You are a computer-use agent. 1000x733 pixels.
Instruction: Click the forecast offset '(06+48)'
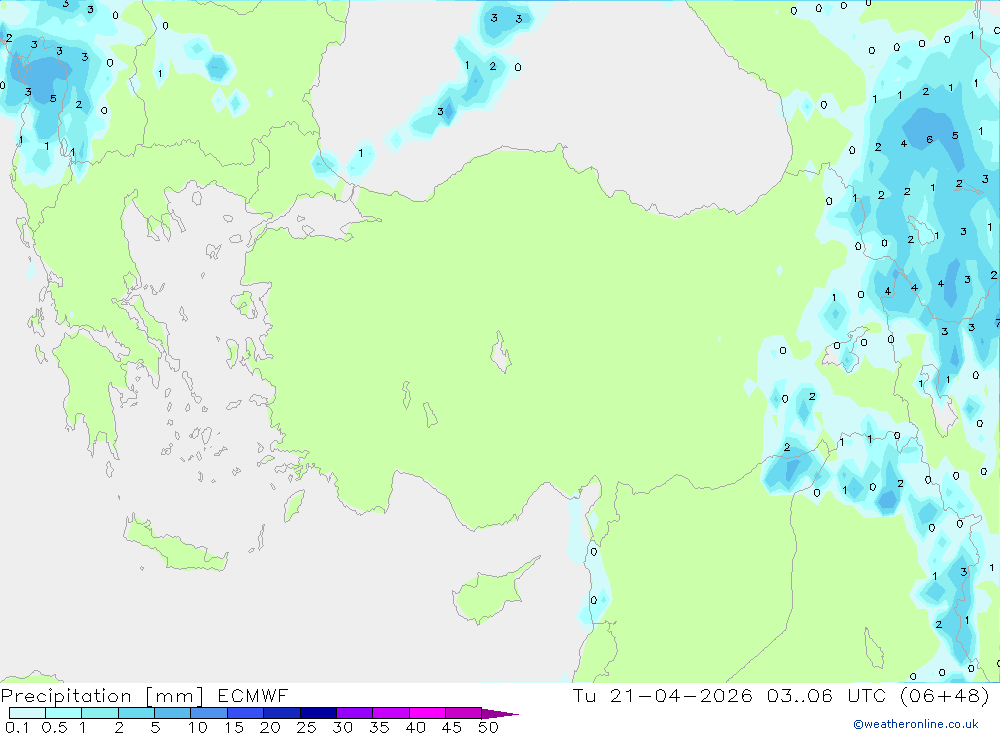[x=945, y=695]
